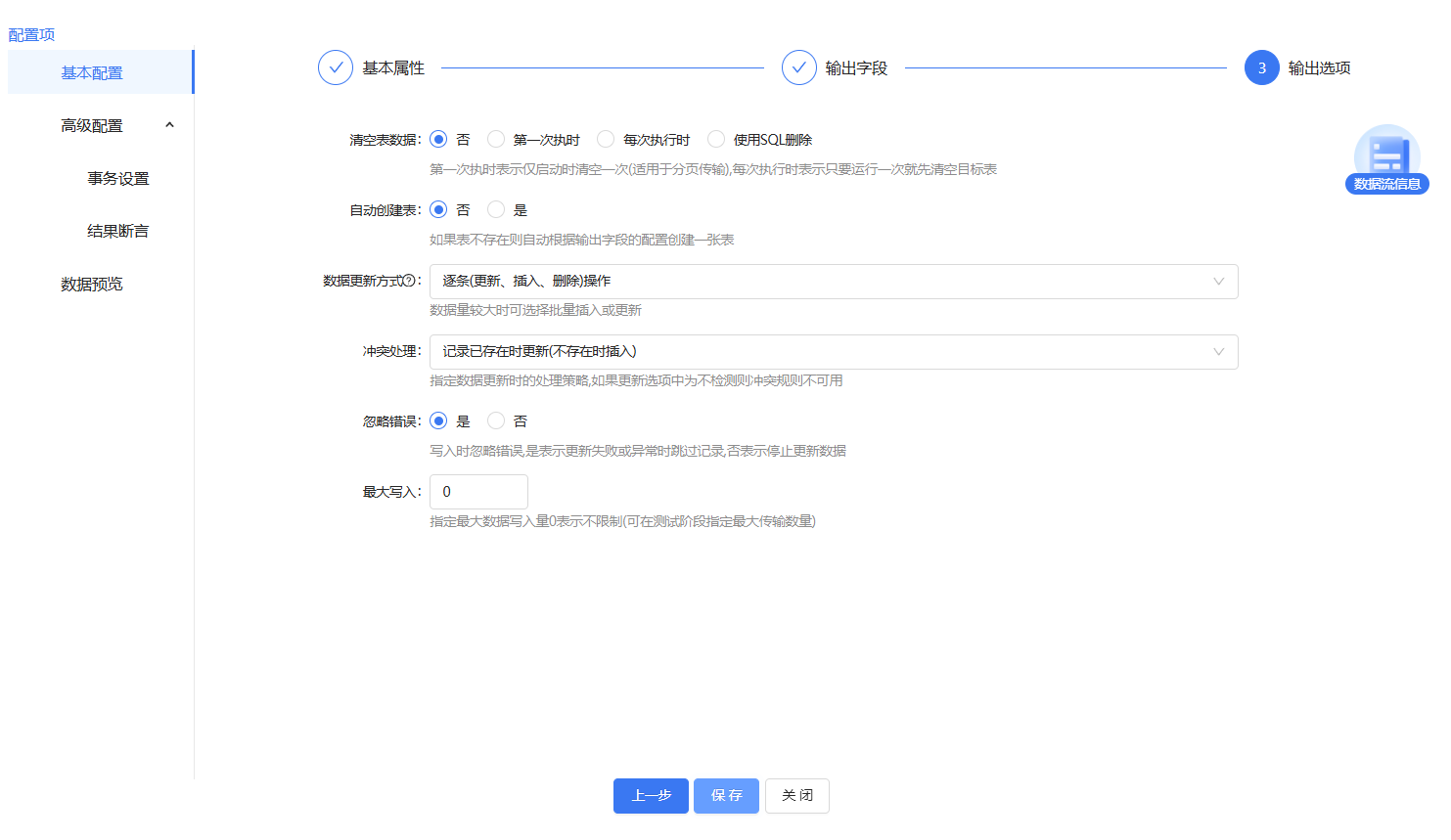Click the 最大写入 field label
The image size is (1451, 840).
point(392,492)
